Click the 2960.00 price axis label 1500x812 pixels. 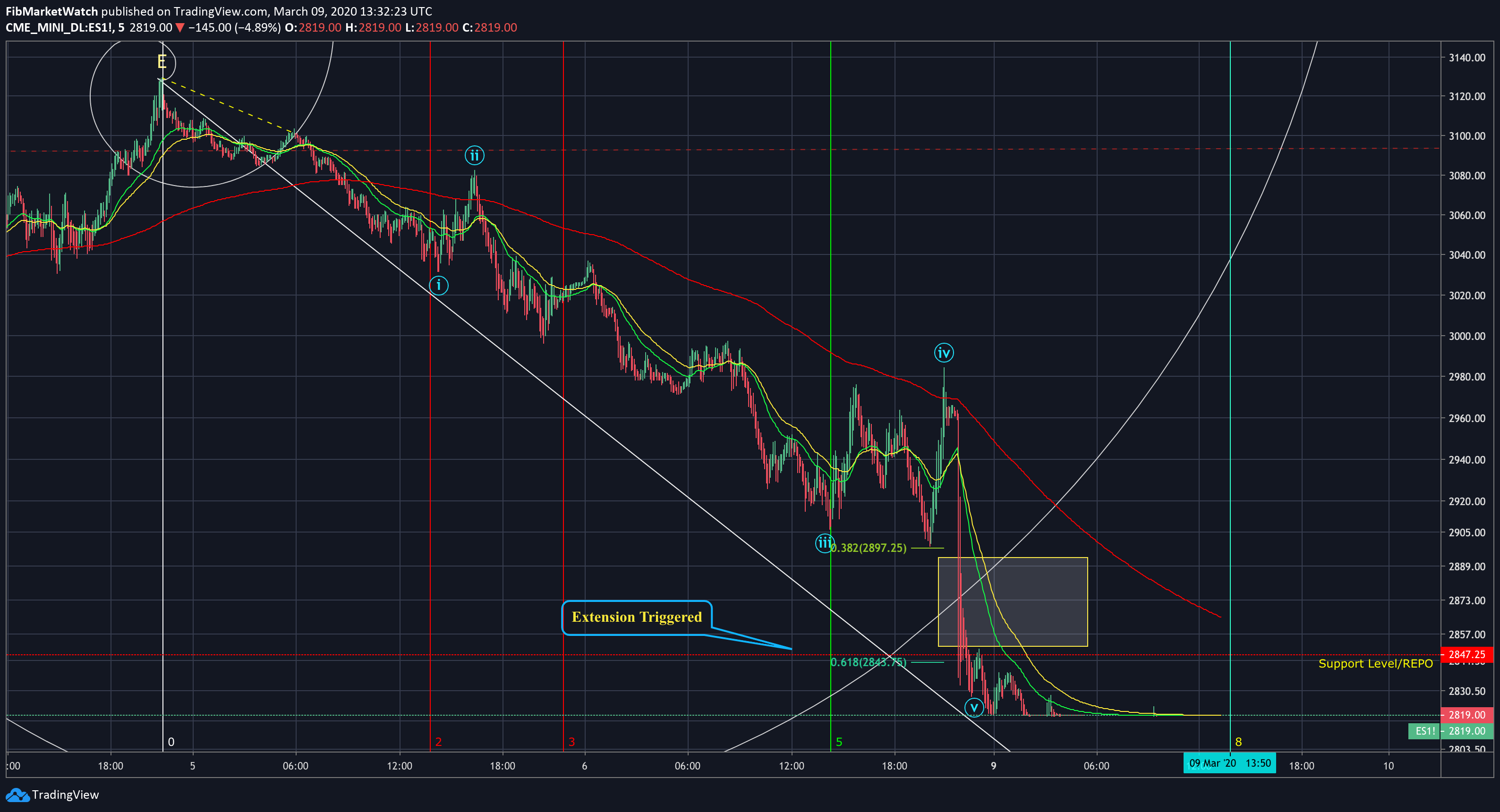coord(1467,418)
